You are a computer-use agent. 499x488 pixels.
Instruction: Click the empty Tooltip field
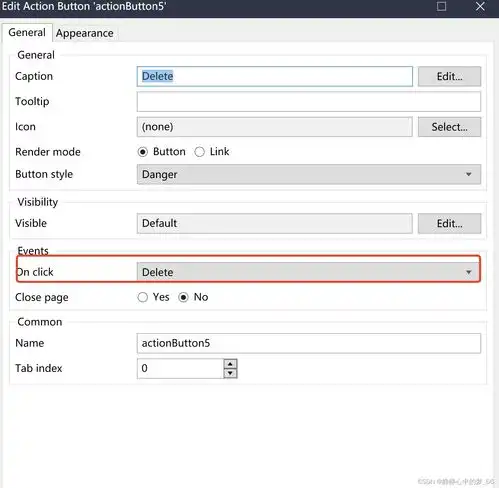point(309,101)
